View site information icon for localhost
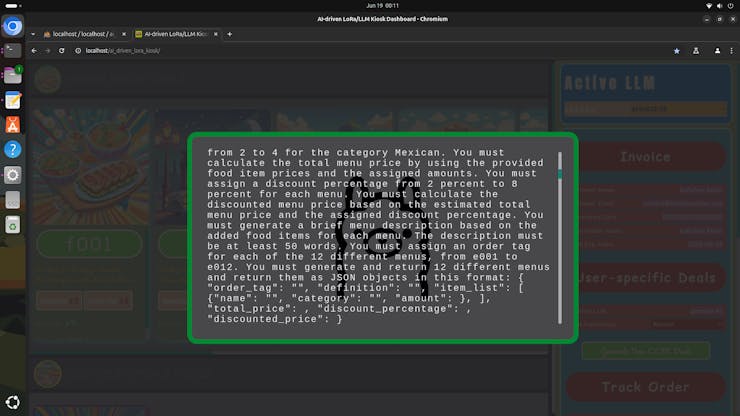740x416 pixels. 78,51
